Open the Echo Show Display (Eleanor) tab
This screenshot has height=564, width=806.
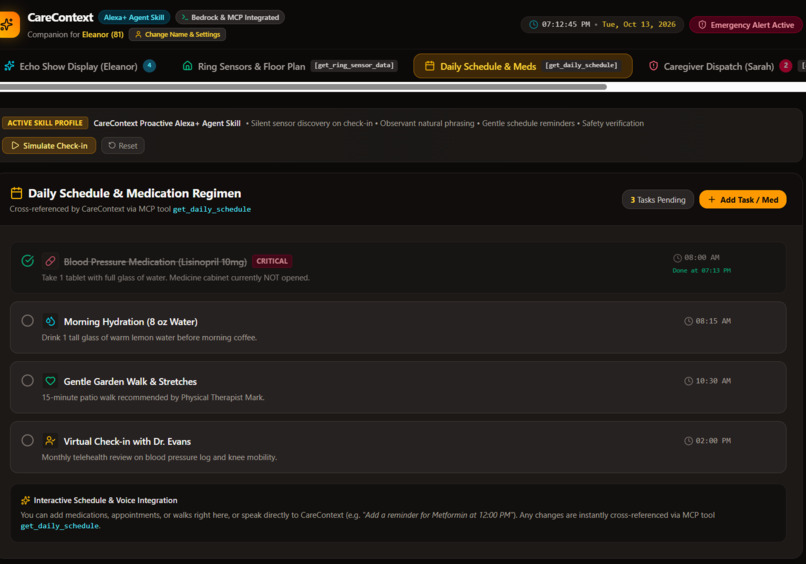(x=79, y=66)
